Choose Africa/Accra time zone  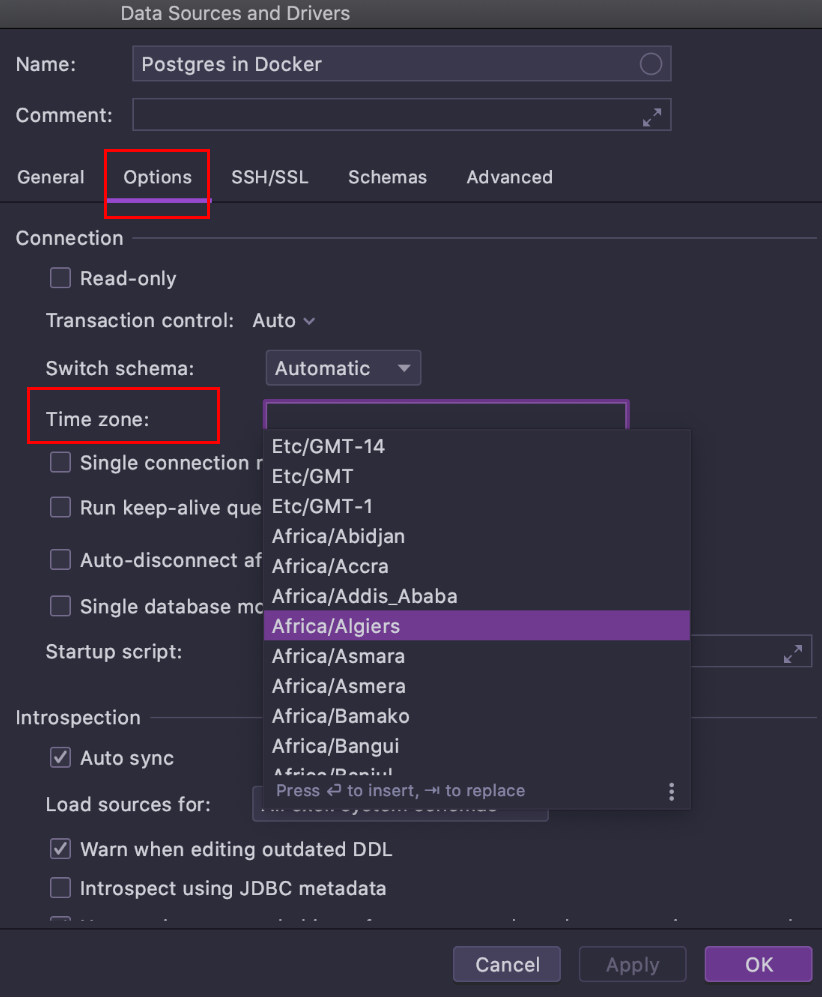pyautogui.click(x=477, y=566)
